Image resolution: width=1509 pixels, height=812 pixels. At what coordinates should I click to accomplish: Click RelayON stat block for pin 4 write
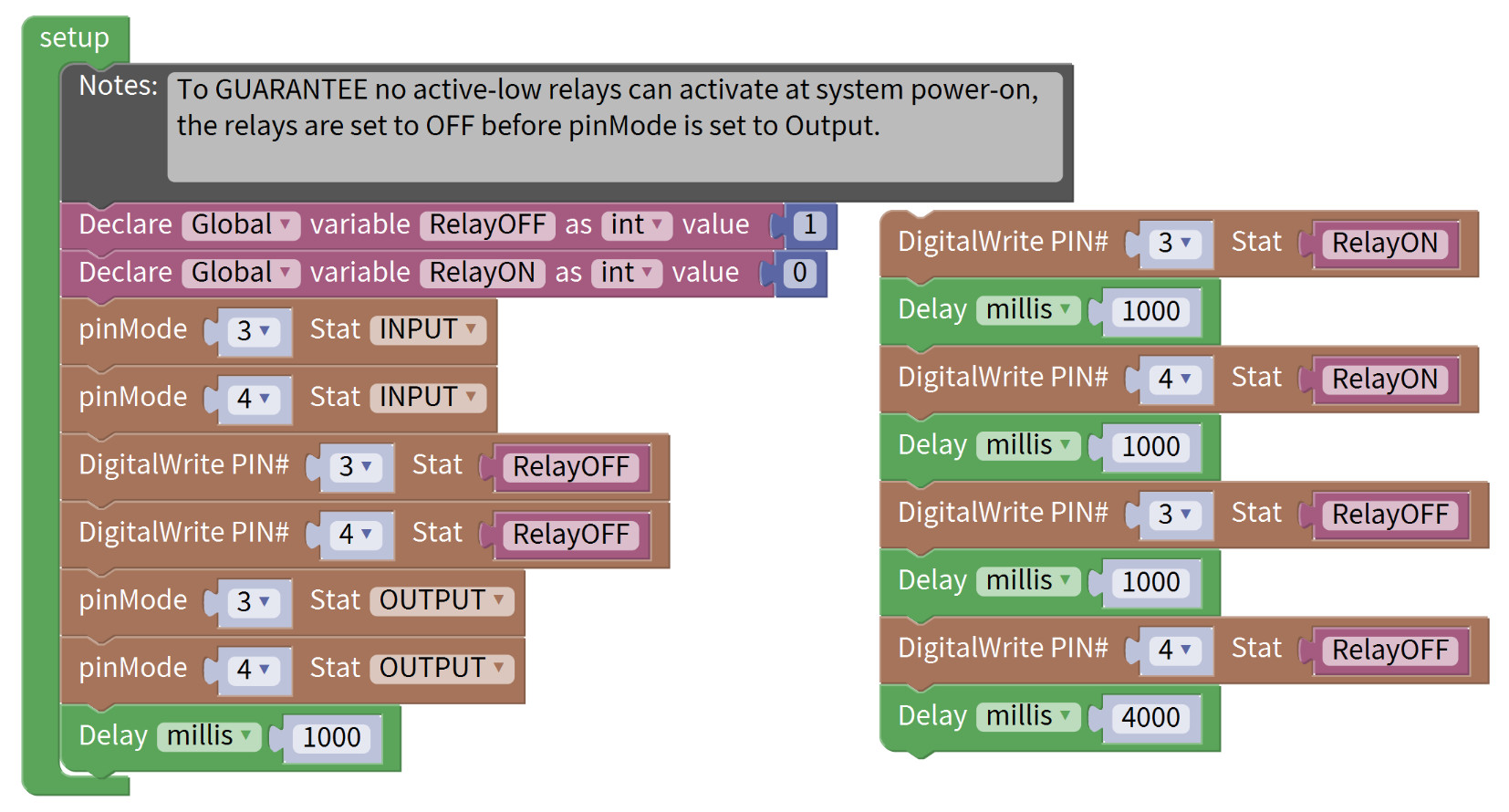click(1385, 380)
